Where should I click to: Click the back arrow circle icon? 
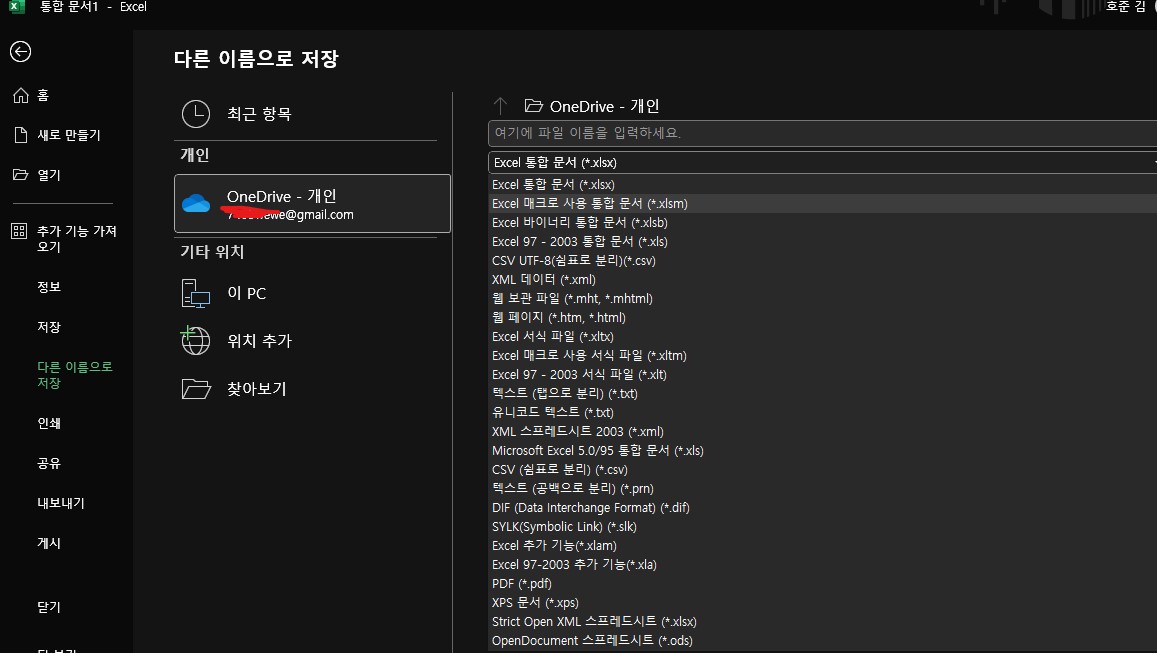point(21,52)
